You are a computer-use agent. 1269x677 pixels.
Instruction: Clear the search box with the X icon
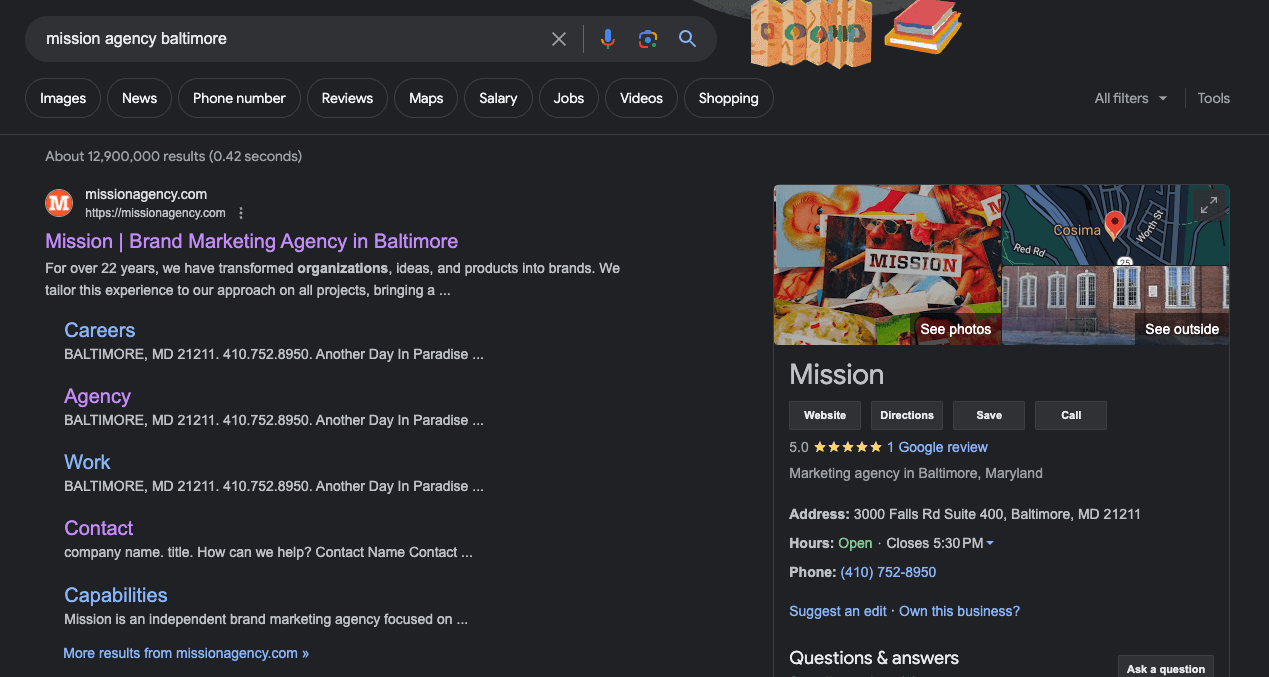coord(559,39)
